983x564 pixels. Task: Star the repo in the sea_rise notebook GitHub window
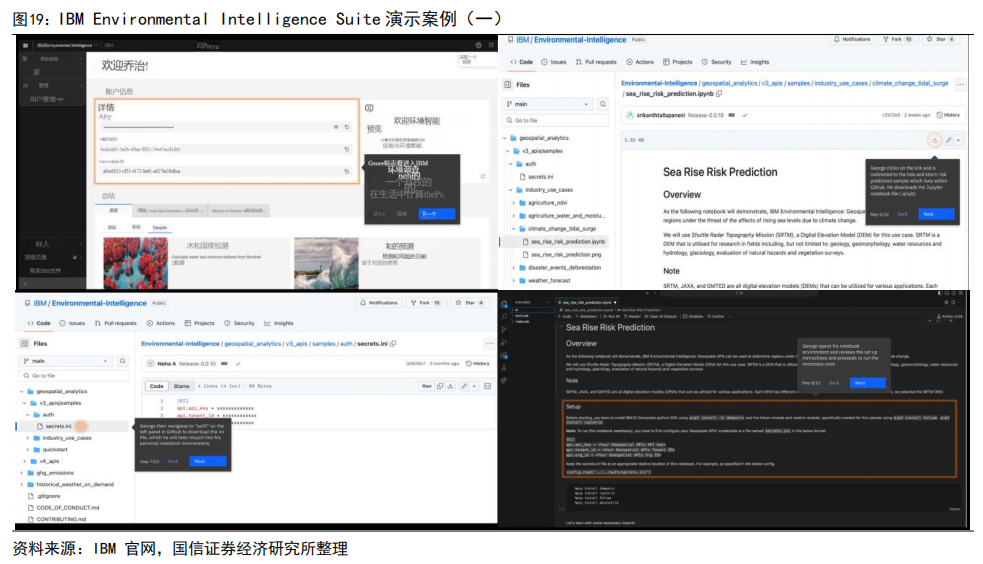point(940,39)
